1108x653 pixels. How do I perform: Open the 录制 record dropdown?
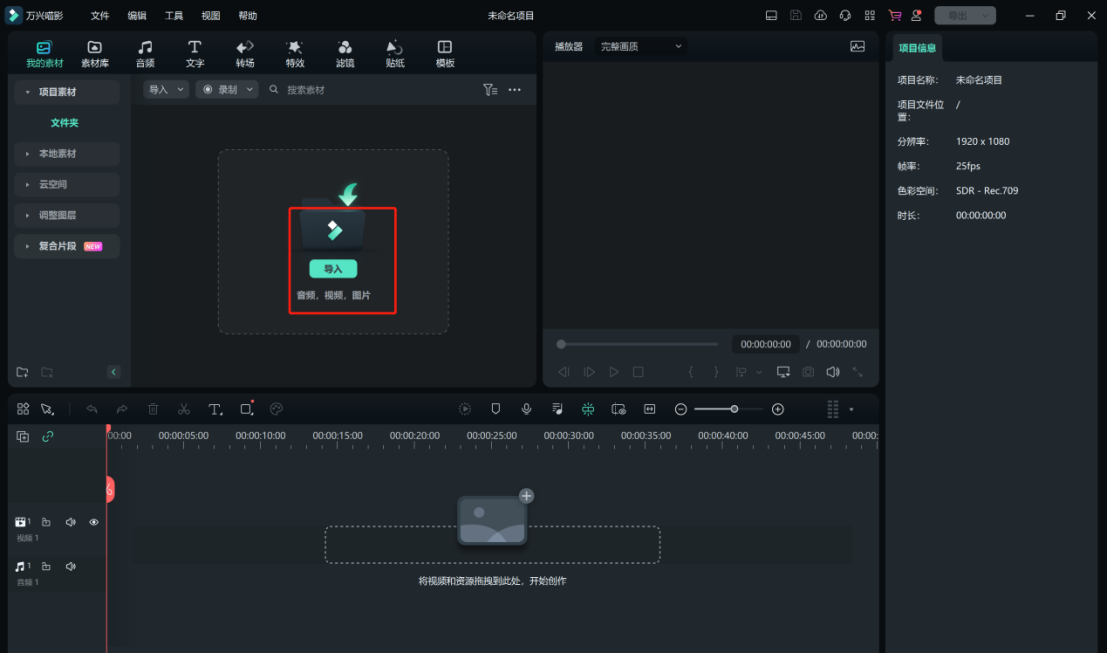click(227, 89)
